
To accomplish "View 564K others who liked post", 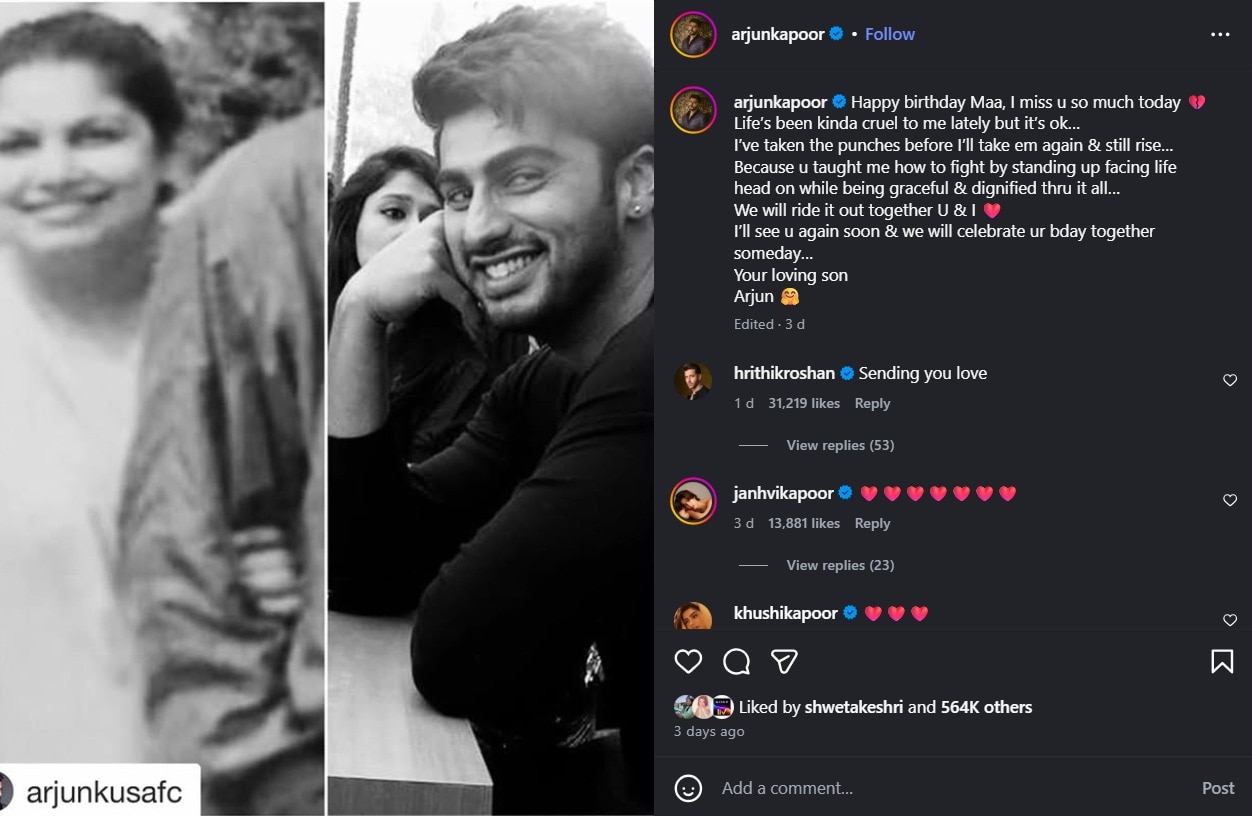I will 986,707.
